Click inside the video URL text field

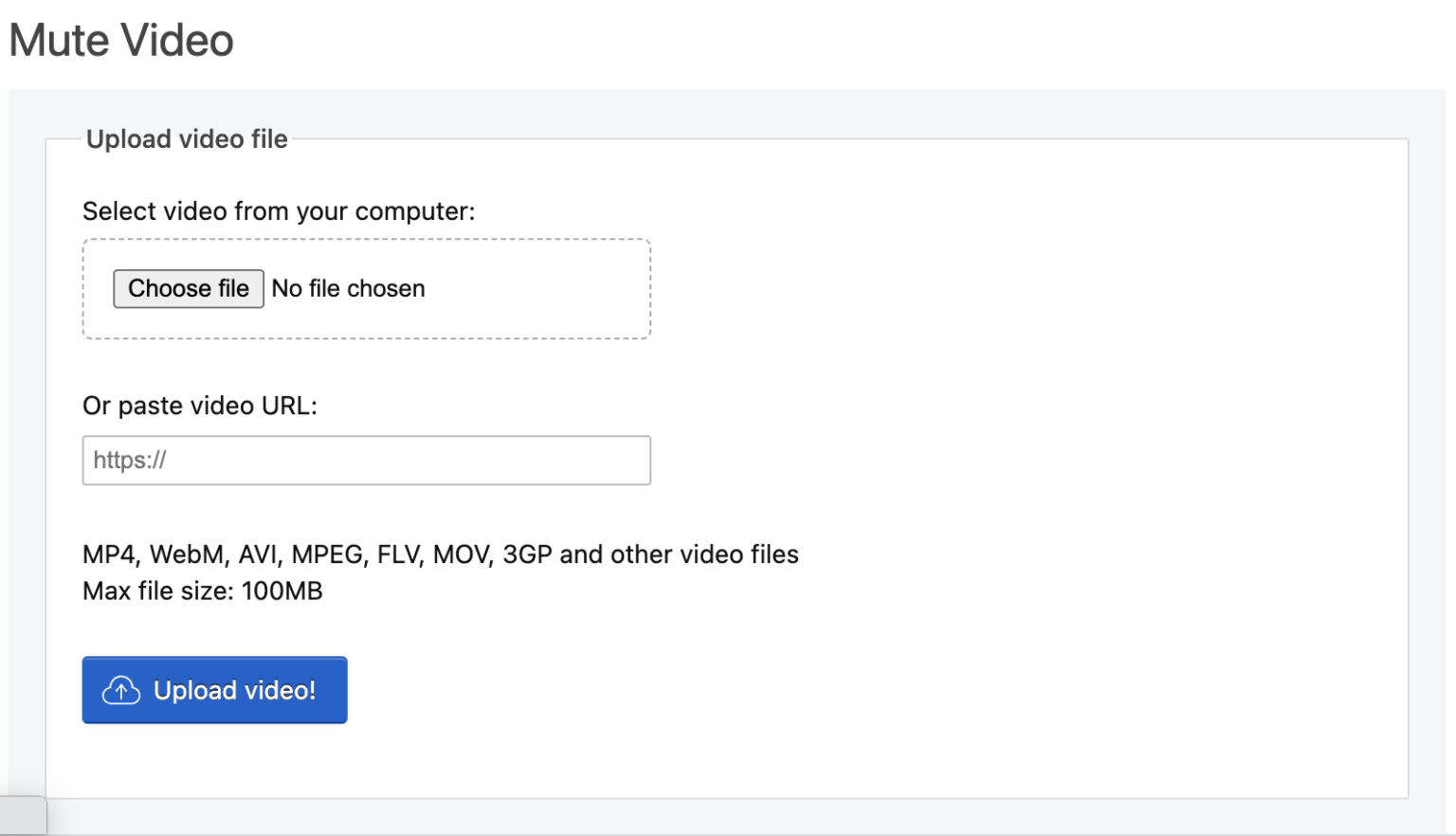point(366,460)
